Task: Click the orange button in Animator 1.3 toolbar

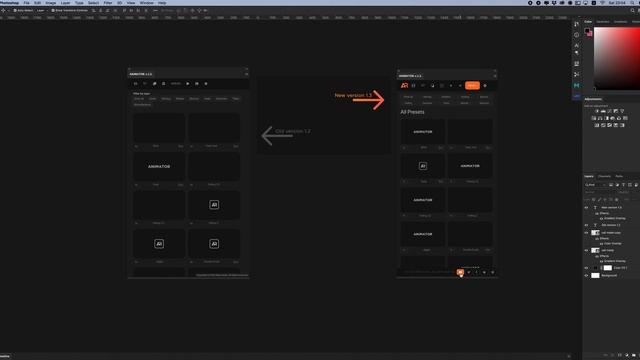Action: (472, 85)
